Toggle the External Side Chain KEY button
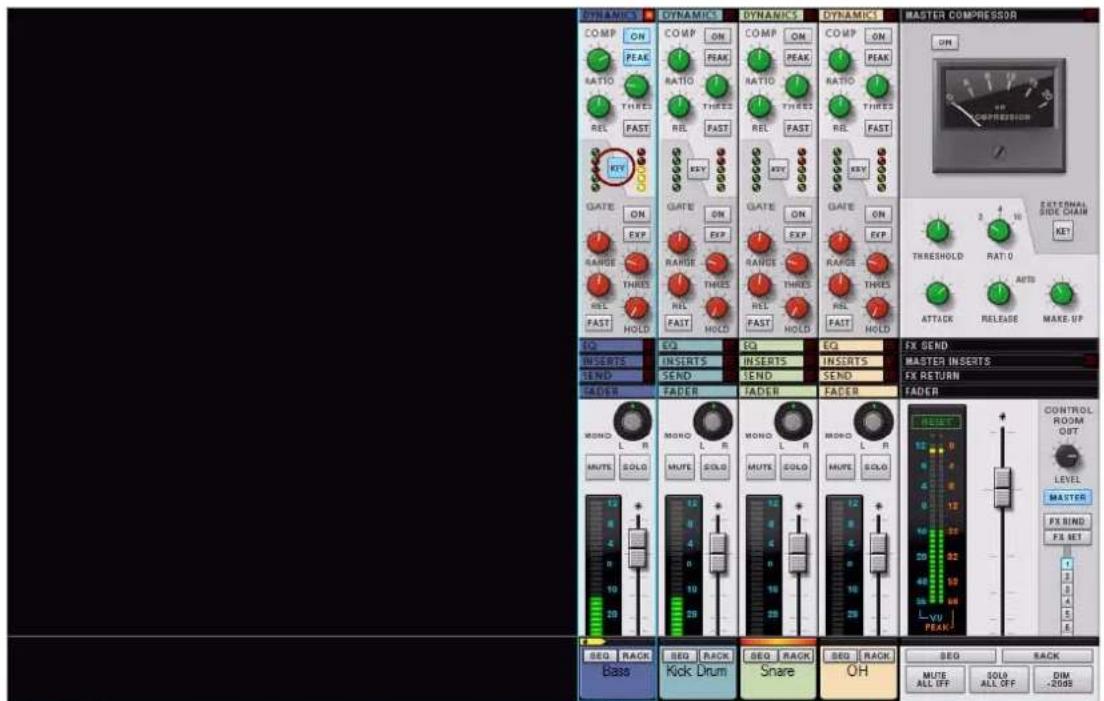Viewport: 1104px width, 701px height. [1063, 231]
